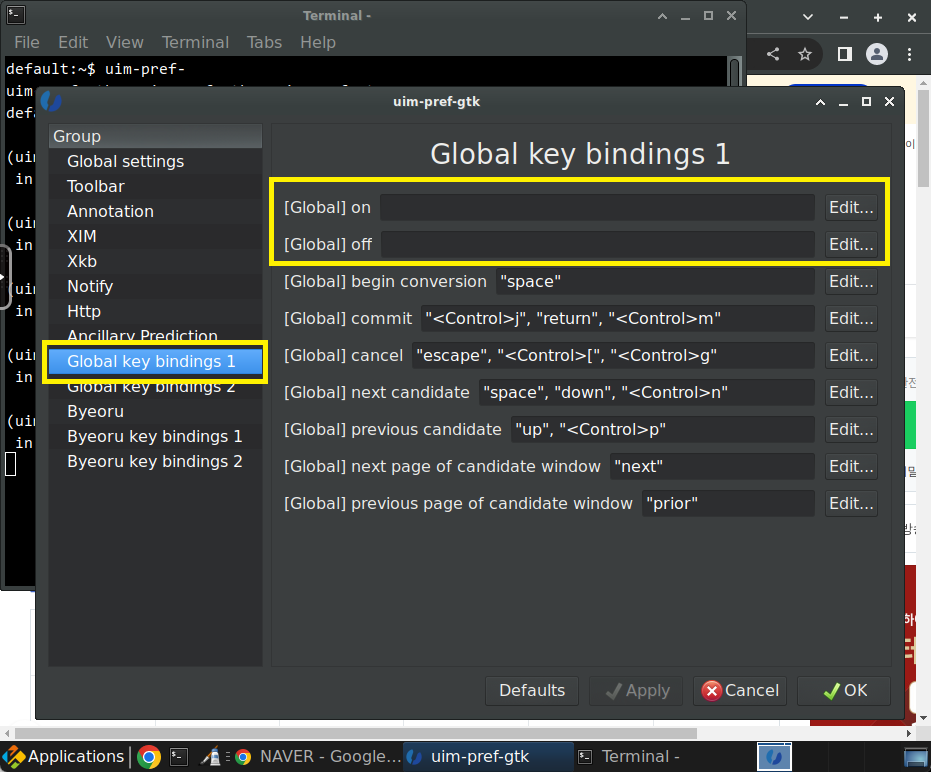Click the uim tray icon
Image resolution: width=931 pixels, height=772 pixels.
774,757
